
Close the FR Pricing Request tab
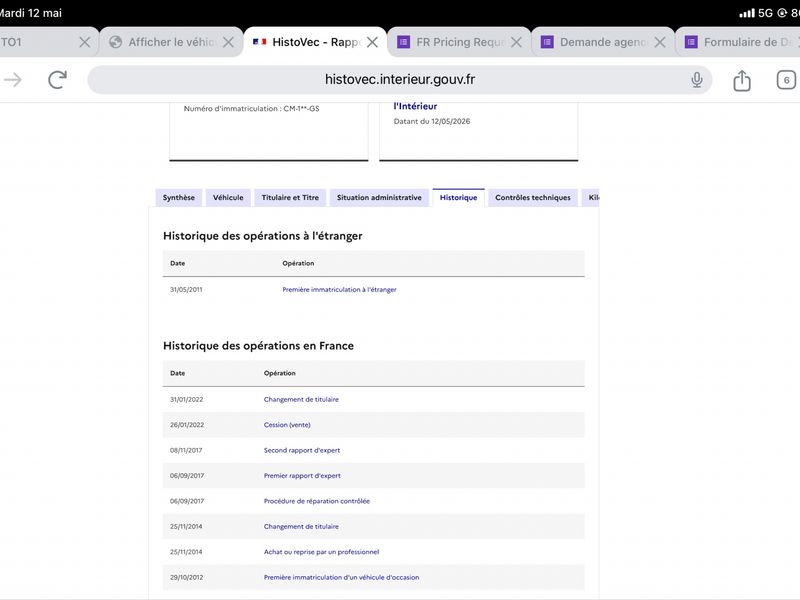(516, 42)
